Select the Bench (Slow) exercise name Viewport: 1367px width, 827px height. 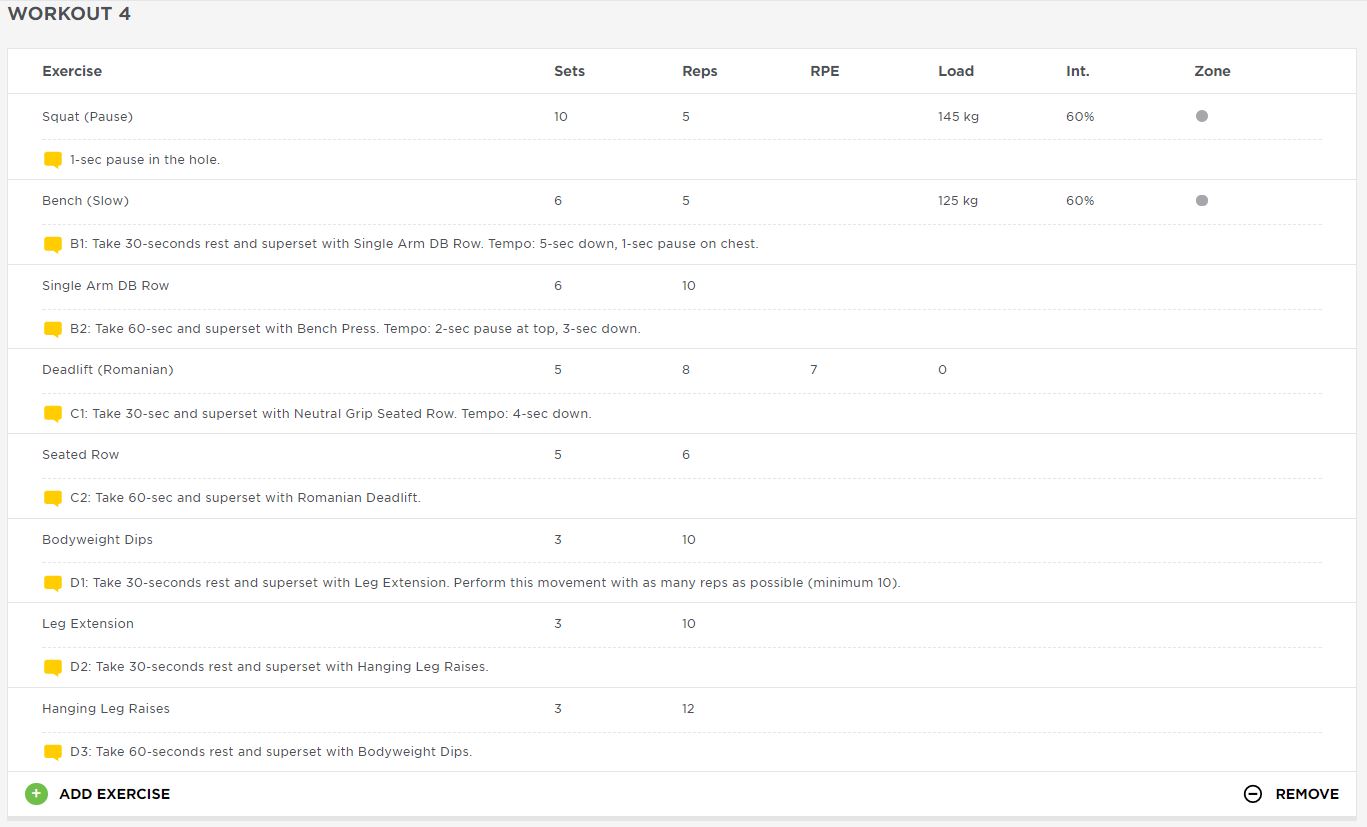pos(85,201)
